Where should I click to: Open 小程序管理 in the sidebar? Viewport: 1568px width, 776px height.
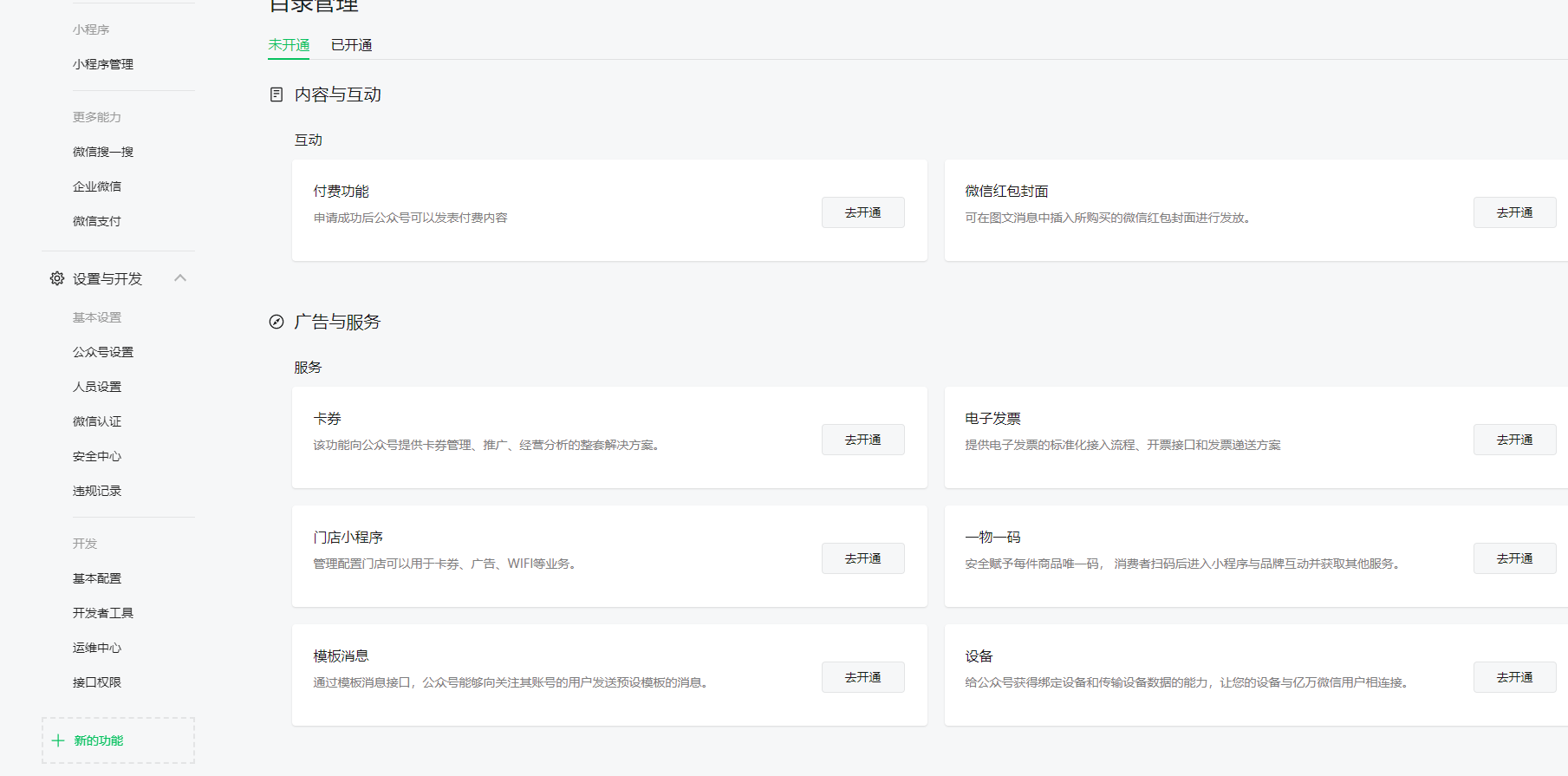(103, 64)
